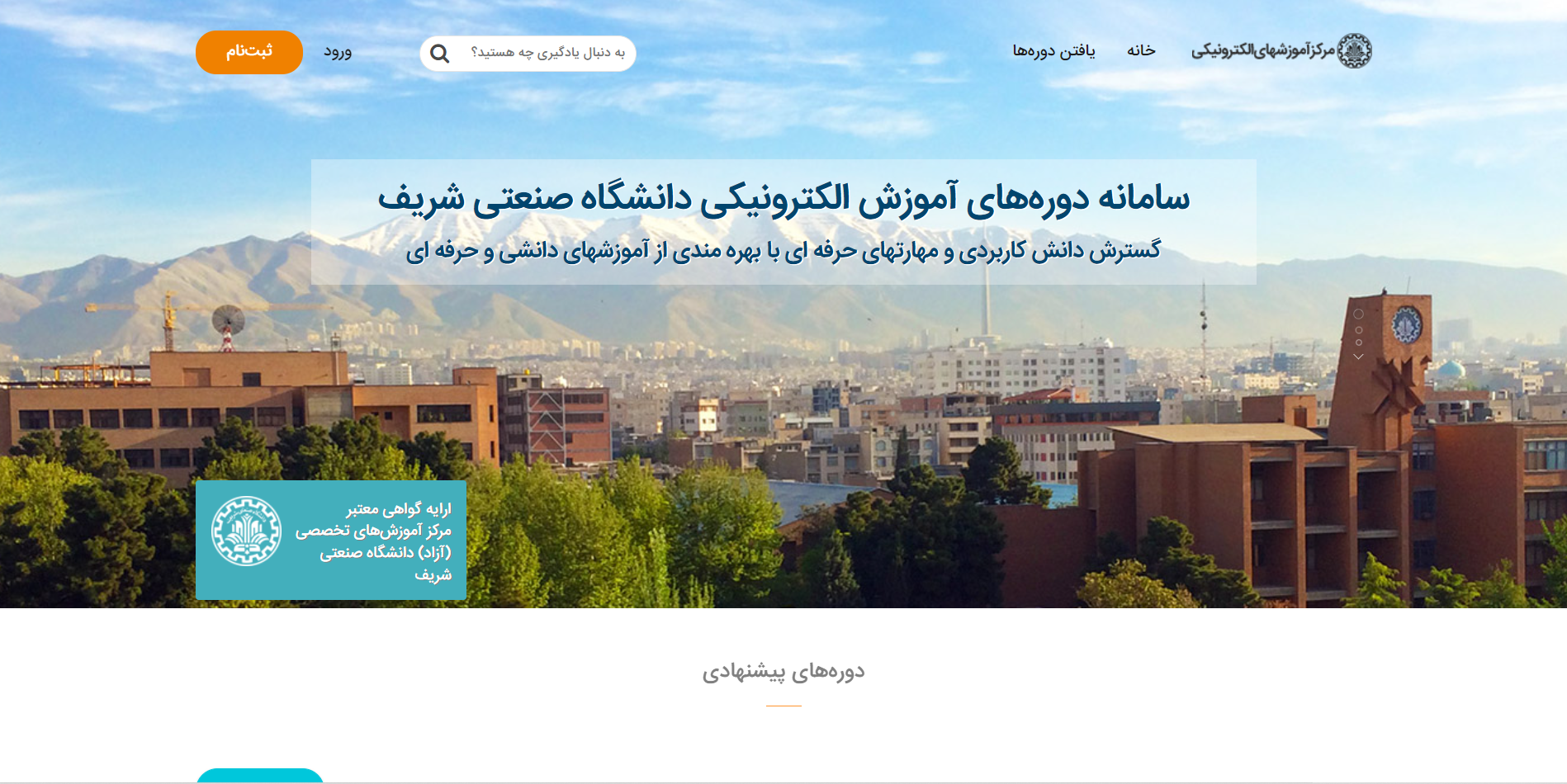The image size is (1567, 784).
Task: Select the third slider dot
Action: [x=1358, y=342]
